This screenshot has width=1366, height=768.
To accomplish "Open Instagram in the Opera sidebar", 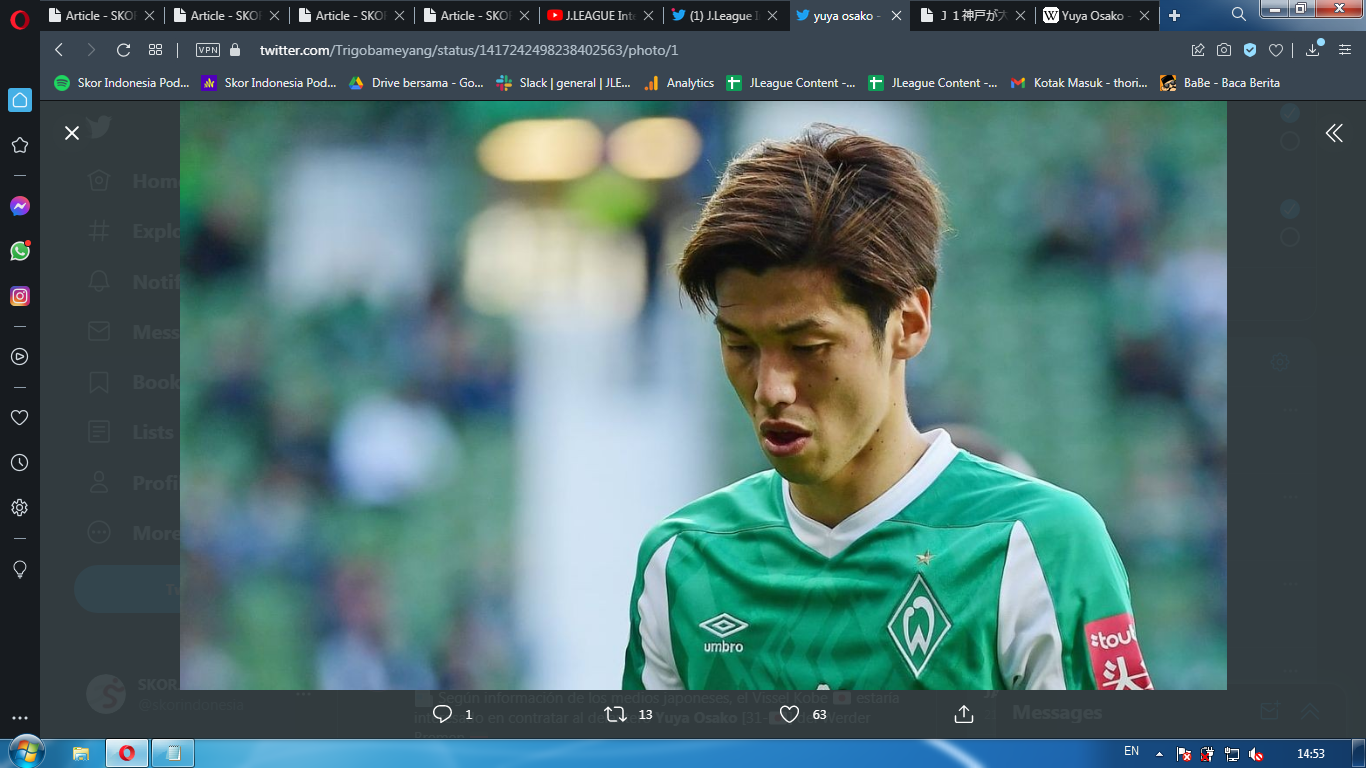I will (x=20, y=296).
